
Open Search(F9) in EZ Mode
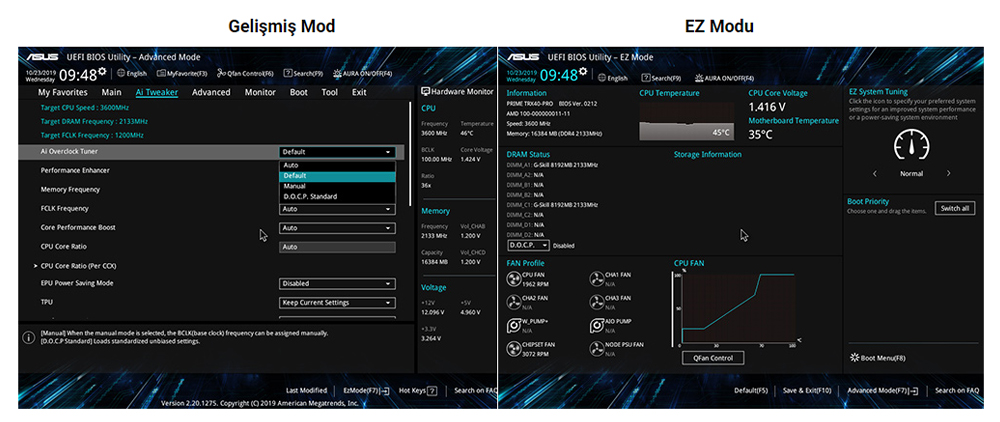661,78
